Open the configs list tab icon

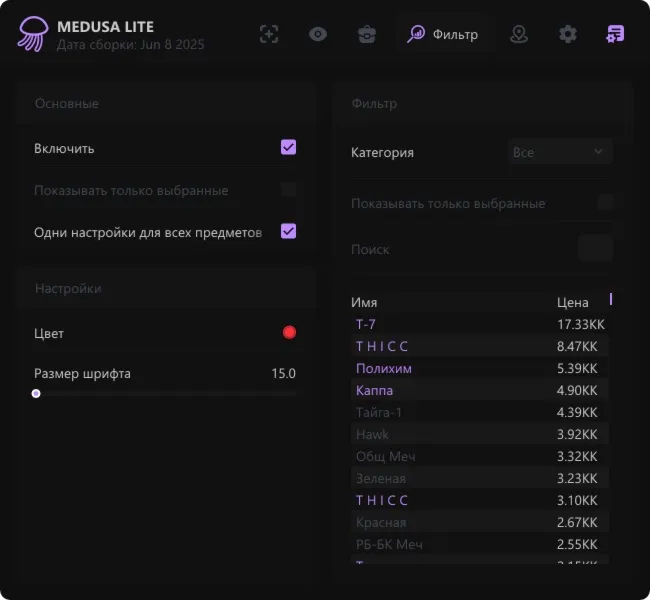click(615, 34)
